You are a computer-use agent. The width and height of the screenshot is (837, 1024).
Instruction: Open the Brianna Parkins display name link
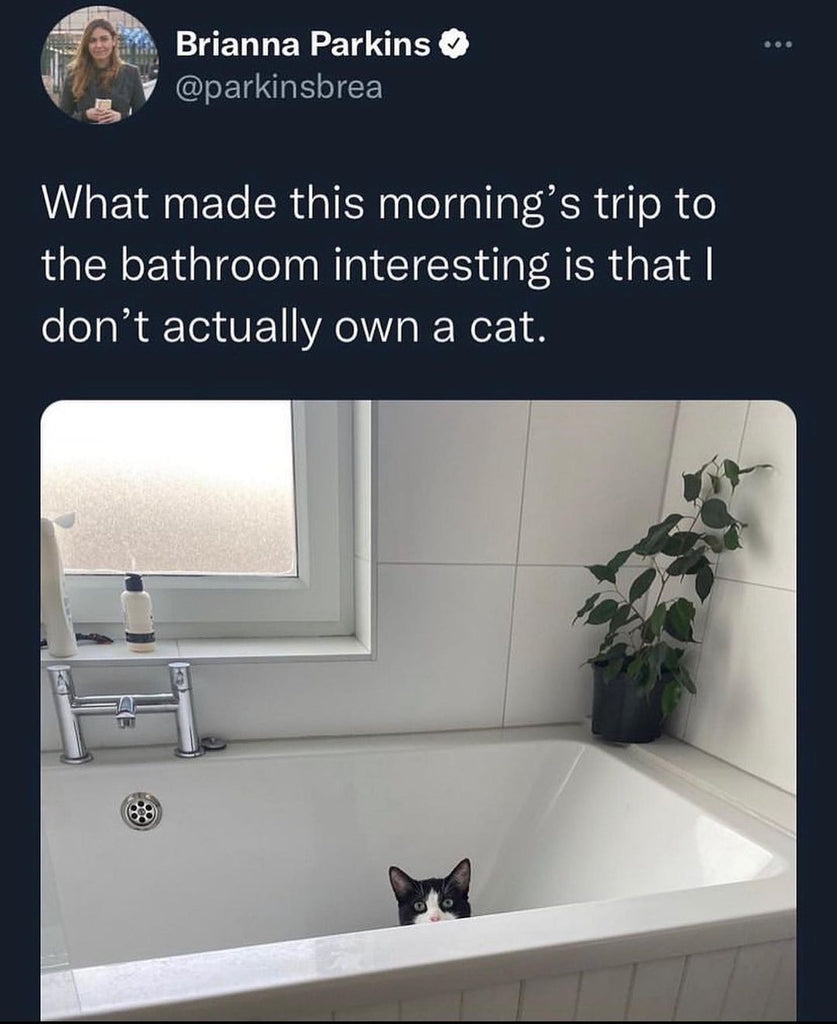[303, 44]
